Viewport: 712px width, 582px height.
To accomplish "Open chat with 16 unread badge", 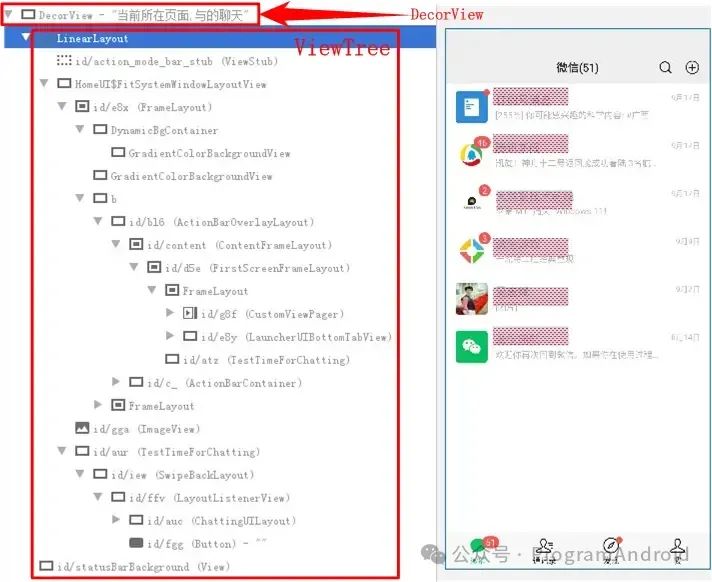I will click(x=578, y=154).
